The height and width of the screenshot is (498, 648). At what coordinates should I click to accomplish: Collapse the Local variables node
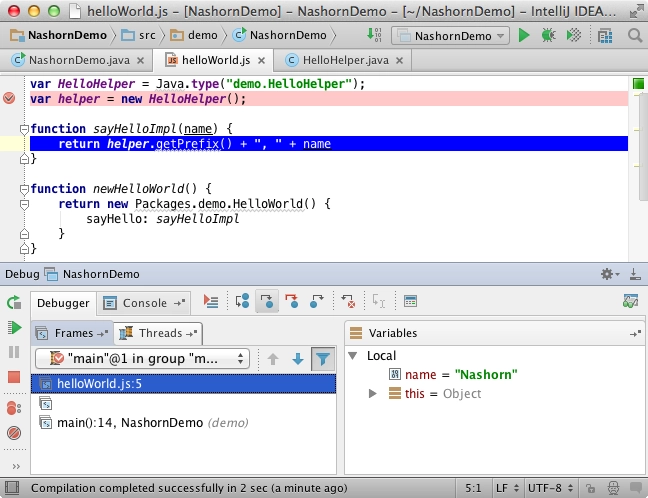353,355
